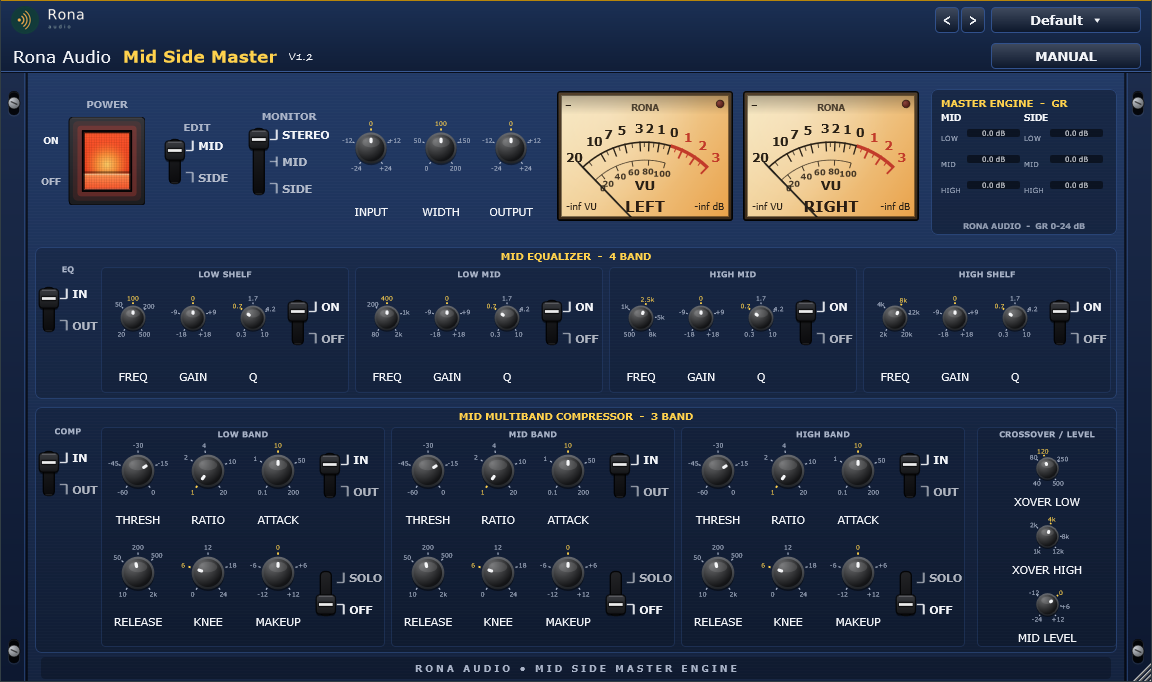The height and width of the screenshot is (682, 1152).
Task: Click the Mid Band KNEE knob
Action: (497, 573)
